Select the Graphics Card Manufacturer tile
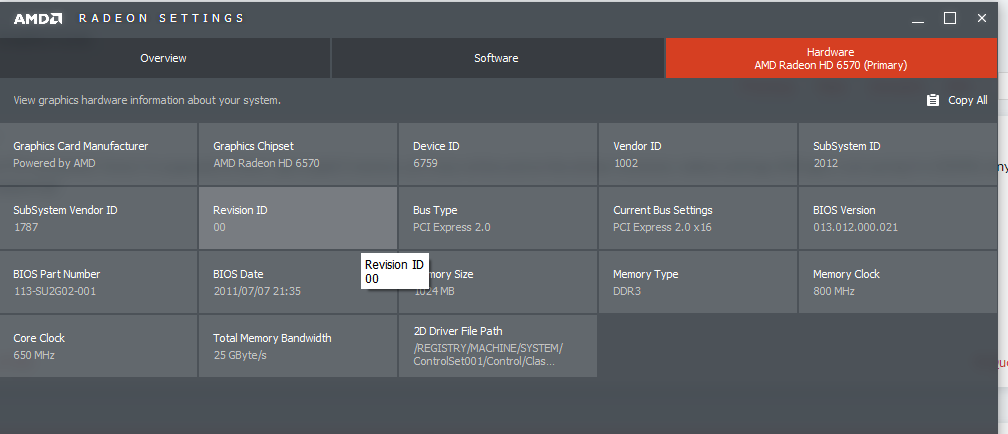Image resolution: width=1008 pixels, height=434 pixels. coord(98,154)
